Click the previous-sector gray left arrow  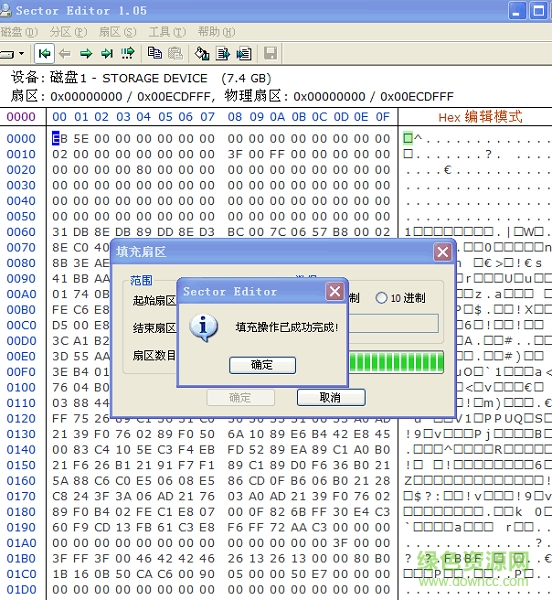coord(65,54)
